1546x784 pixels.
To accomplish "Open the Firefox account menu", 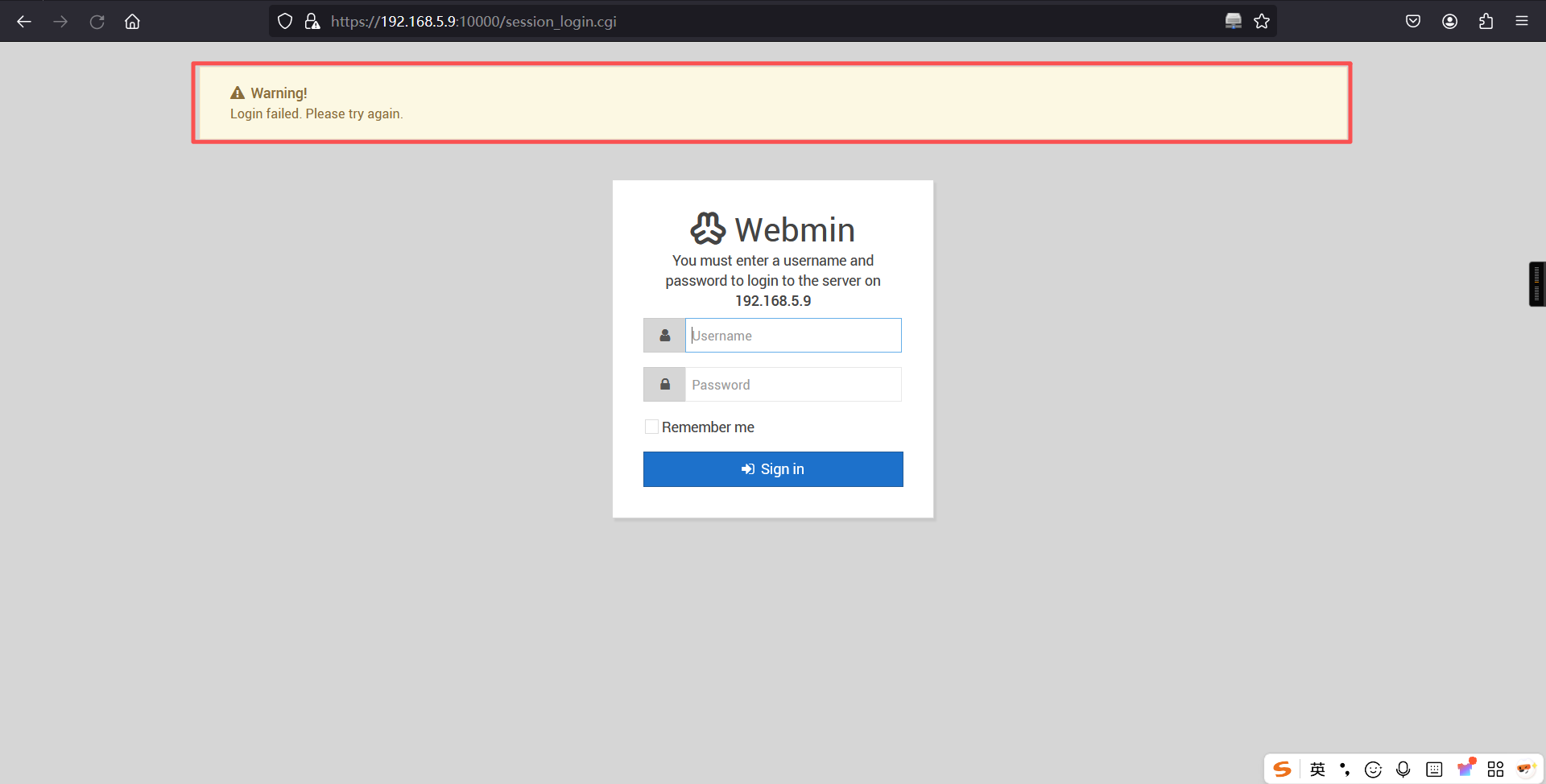I will click(1449, 22).
